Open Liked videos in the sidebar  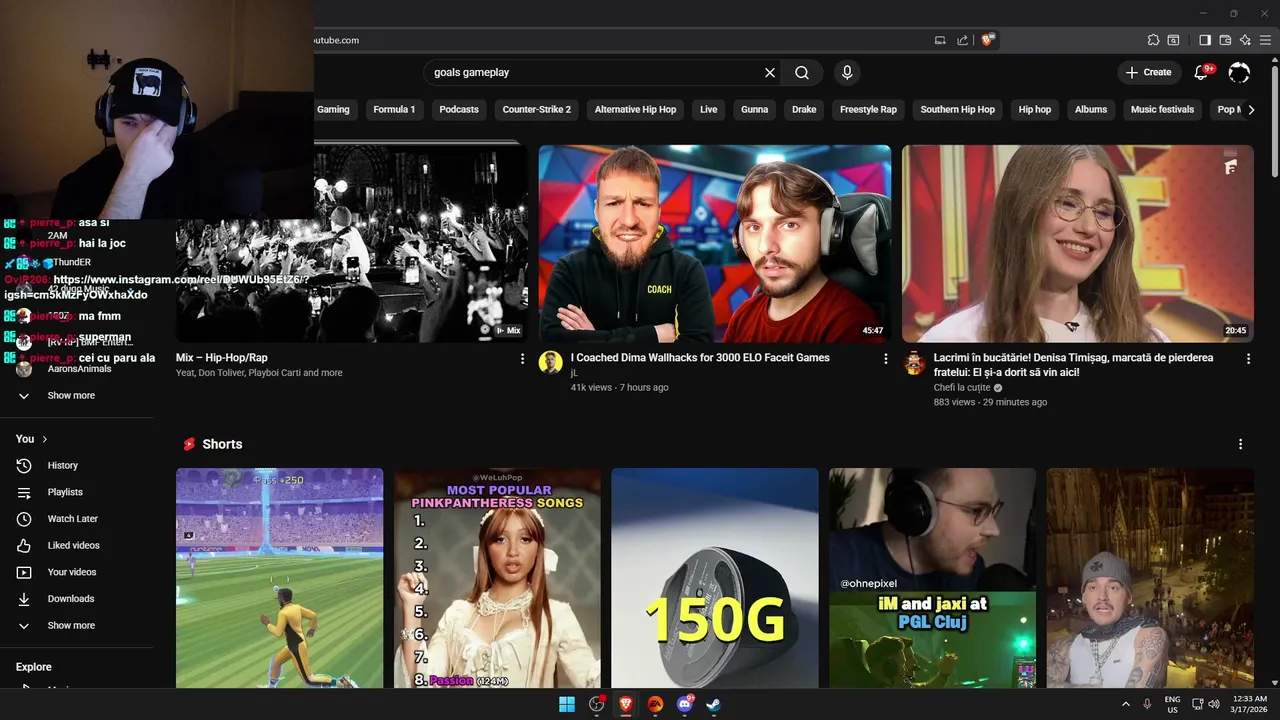(x=73, y=545)
